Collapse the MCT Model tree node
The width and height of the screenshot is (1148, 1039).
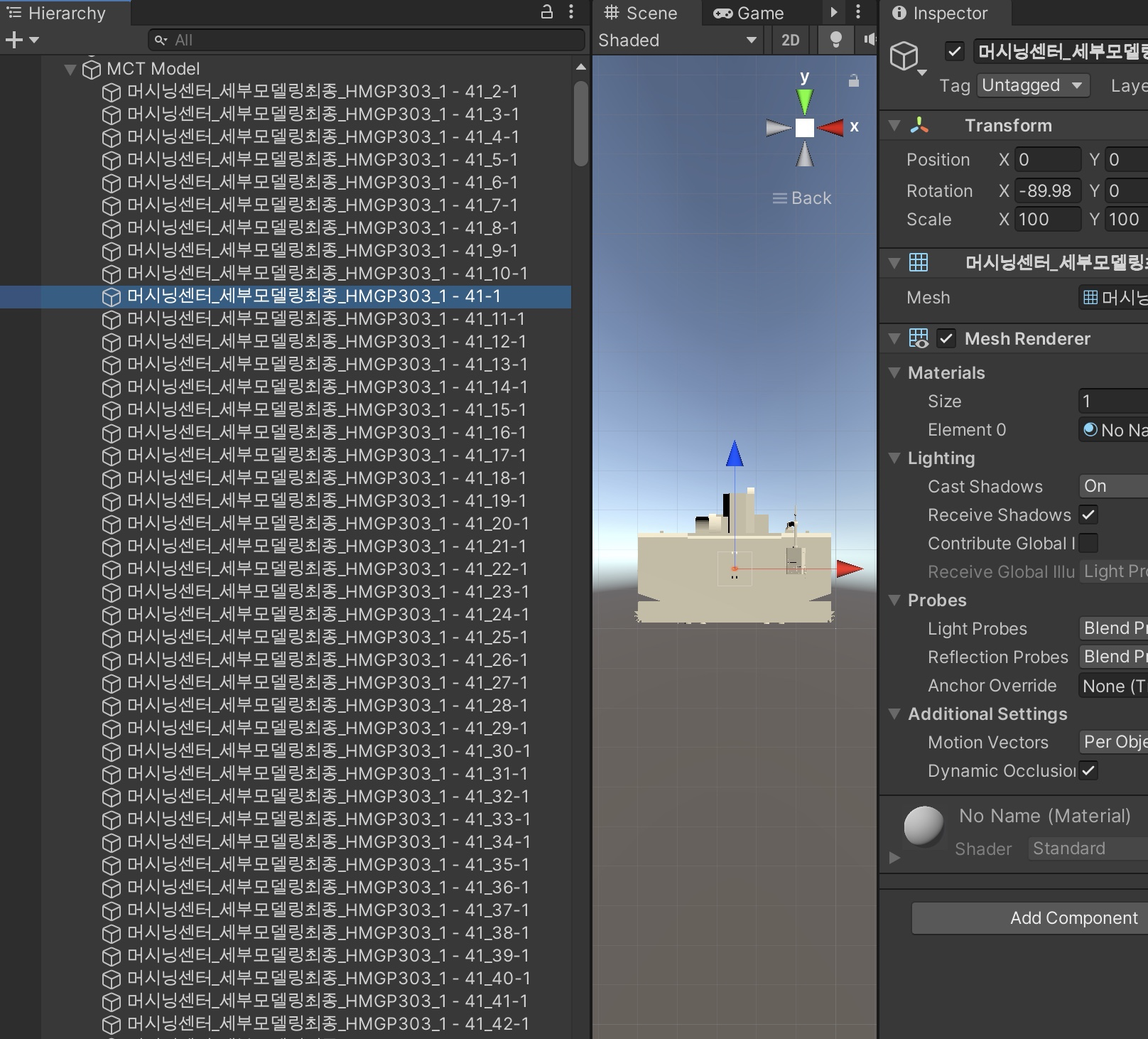click(x=70, y=69)
